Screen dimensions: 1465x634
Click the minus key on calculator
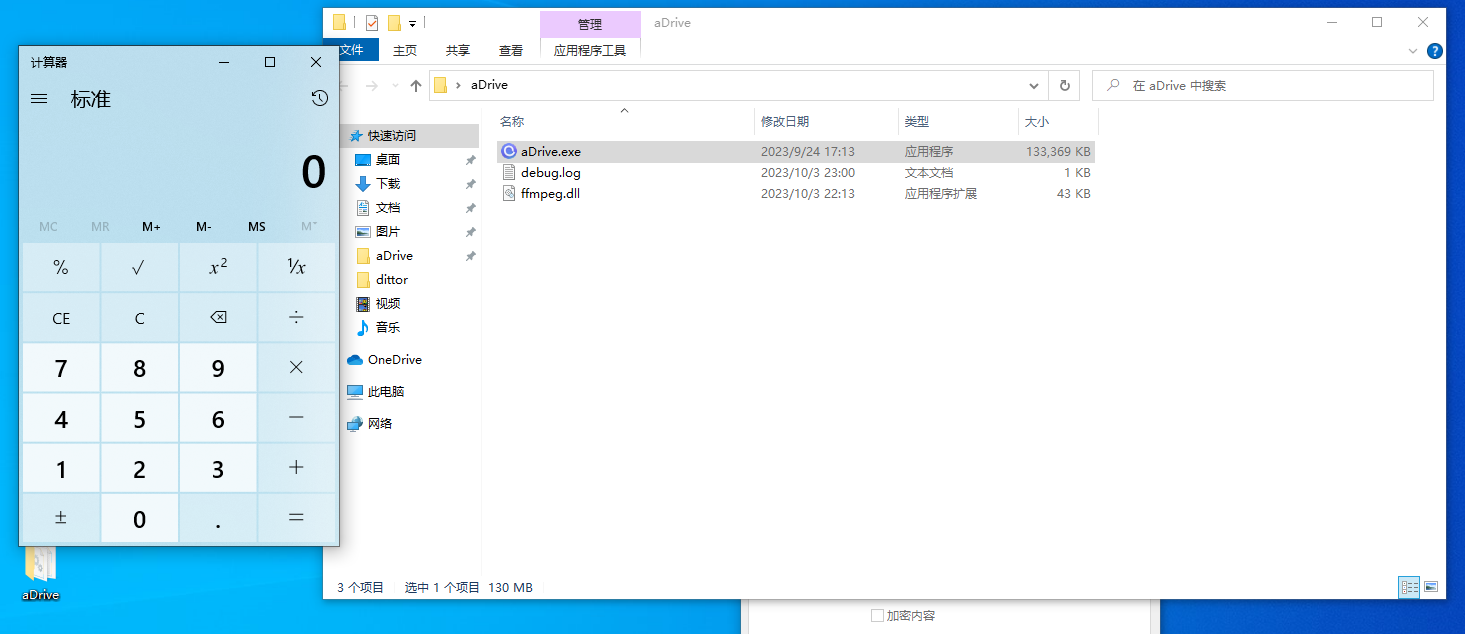[x=296, y=418]
